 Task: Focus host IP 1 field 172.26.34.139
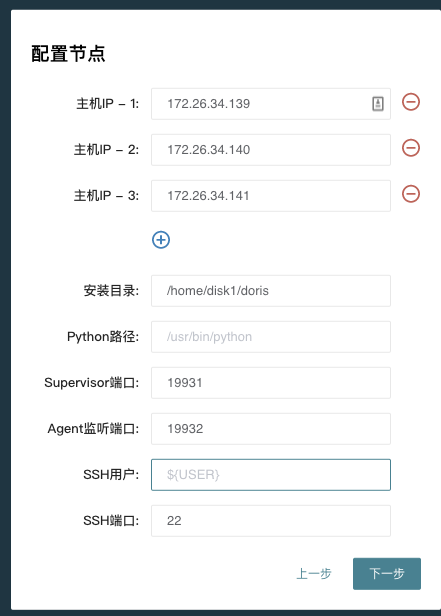click(x=271, y=104)
